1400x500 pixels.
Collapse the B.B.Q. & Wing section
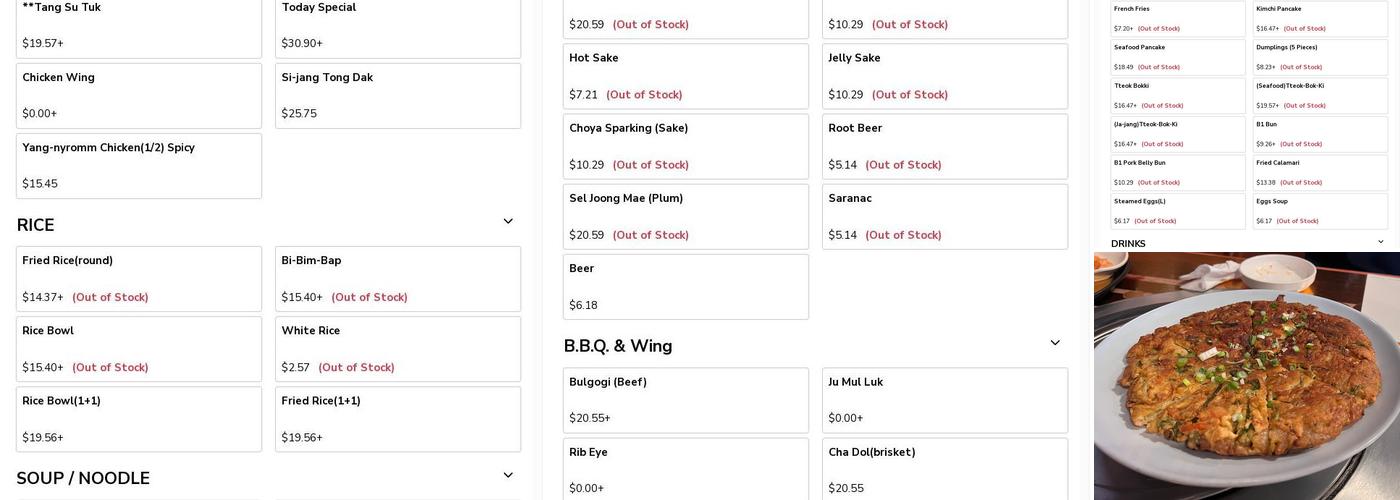[x=1055, y=344]
